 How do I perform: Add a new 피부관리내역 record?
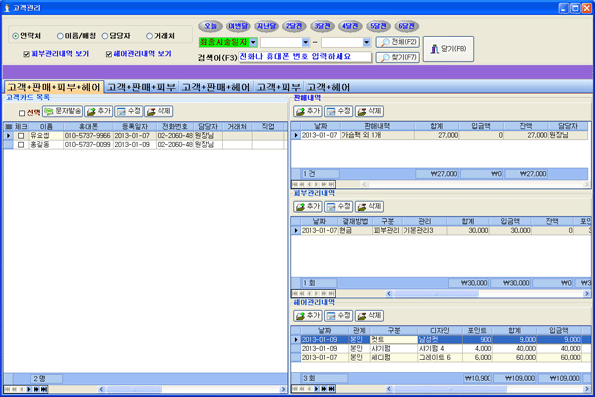coord(308,206)
